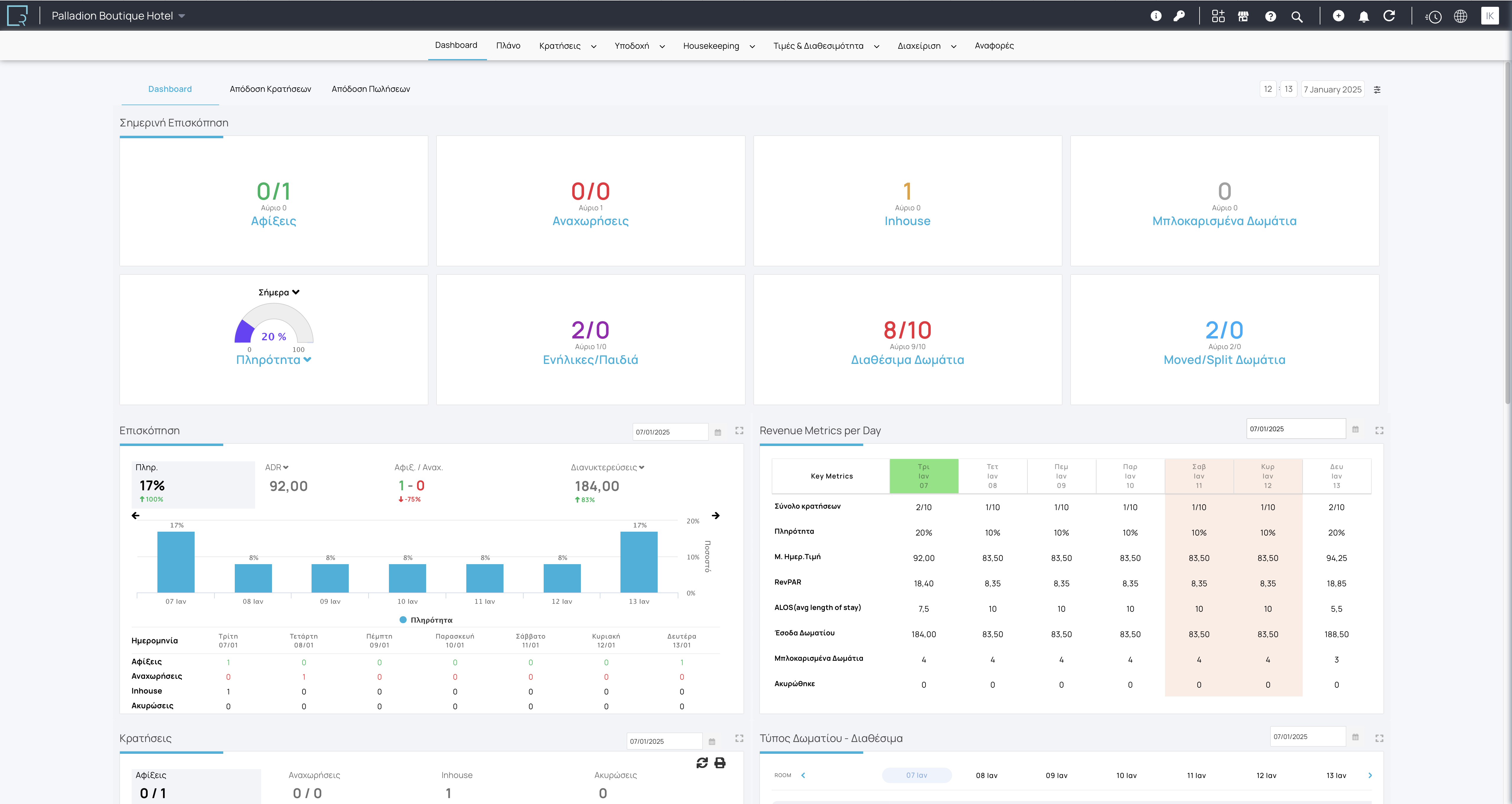Open the Αναχωρήσεις card link

tap(591, 221)
